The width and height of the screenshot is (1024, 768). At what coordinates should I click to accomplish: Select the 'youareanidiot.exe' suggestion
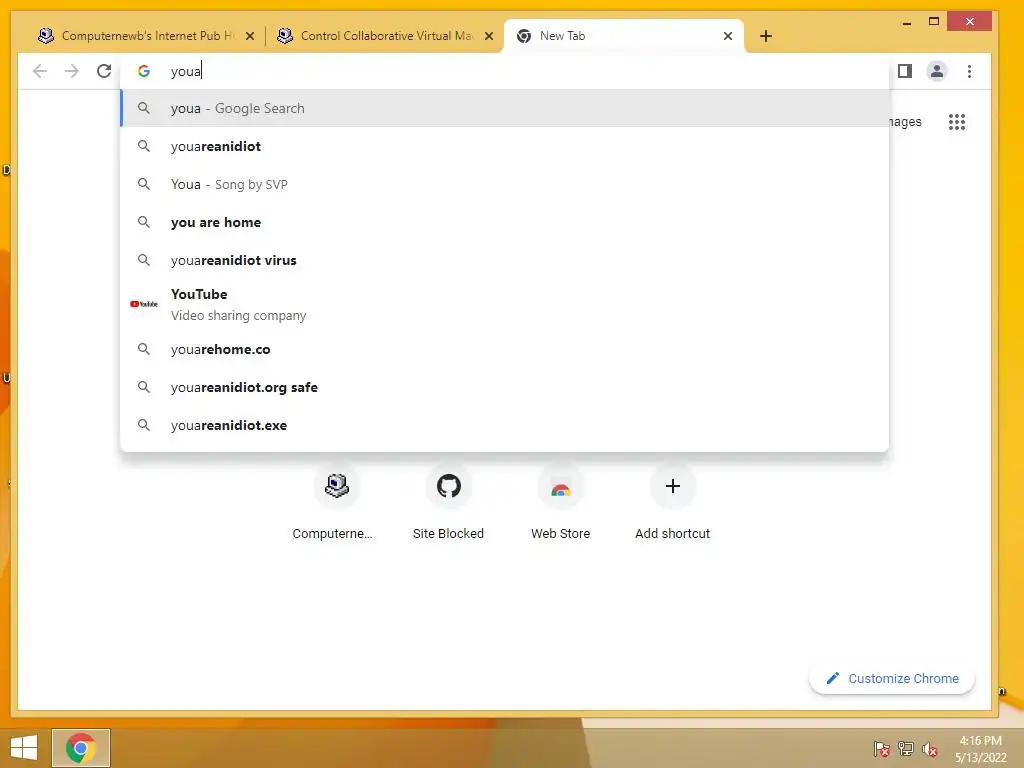coord(504,425)
